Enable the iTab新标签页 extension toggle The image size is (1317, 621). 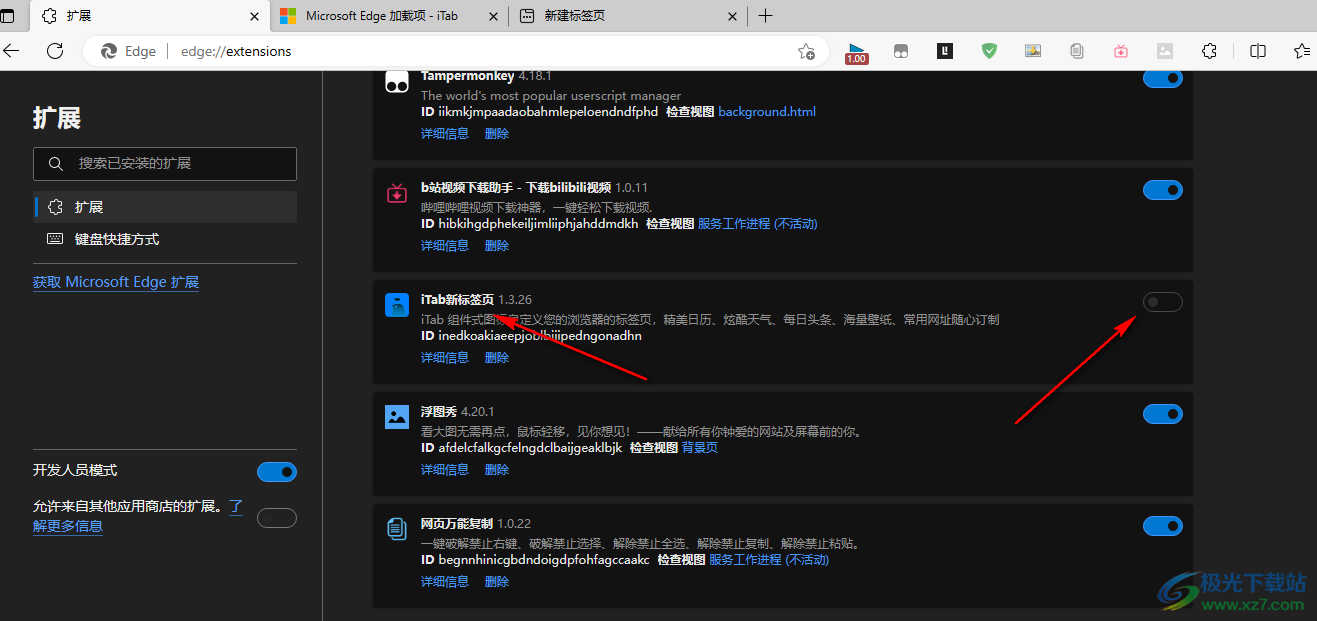coord(1163,302)
